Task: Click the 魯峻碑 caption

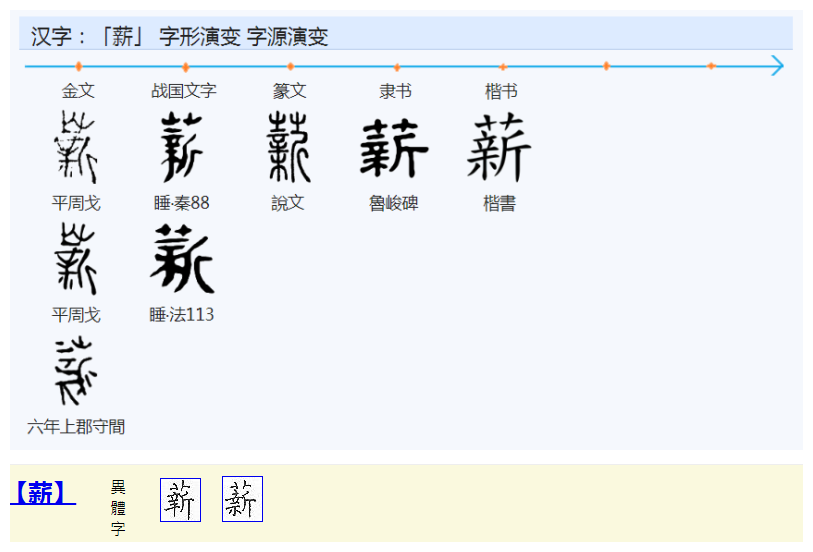Action: (394, 203)
